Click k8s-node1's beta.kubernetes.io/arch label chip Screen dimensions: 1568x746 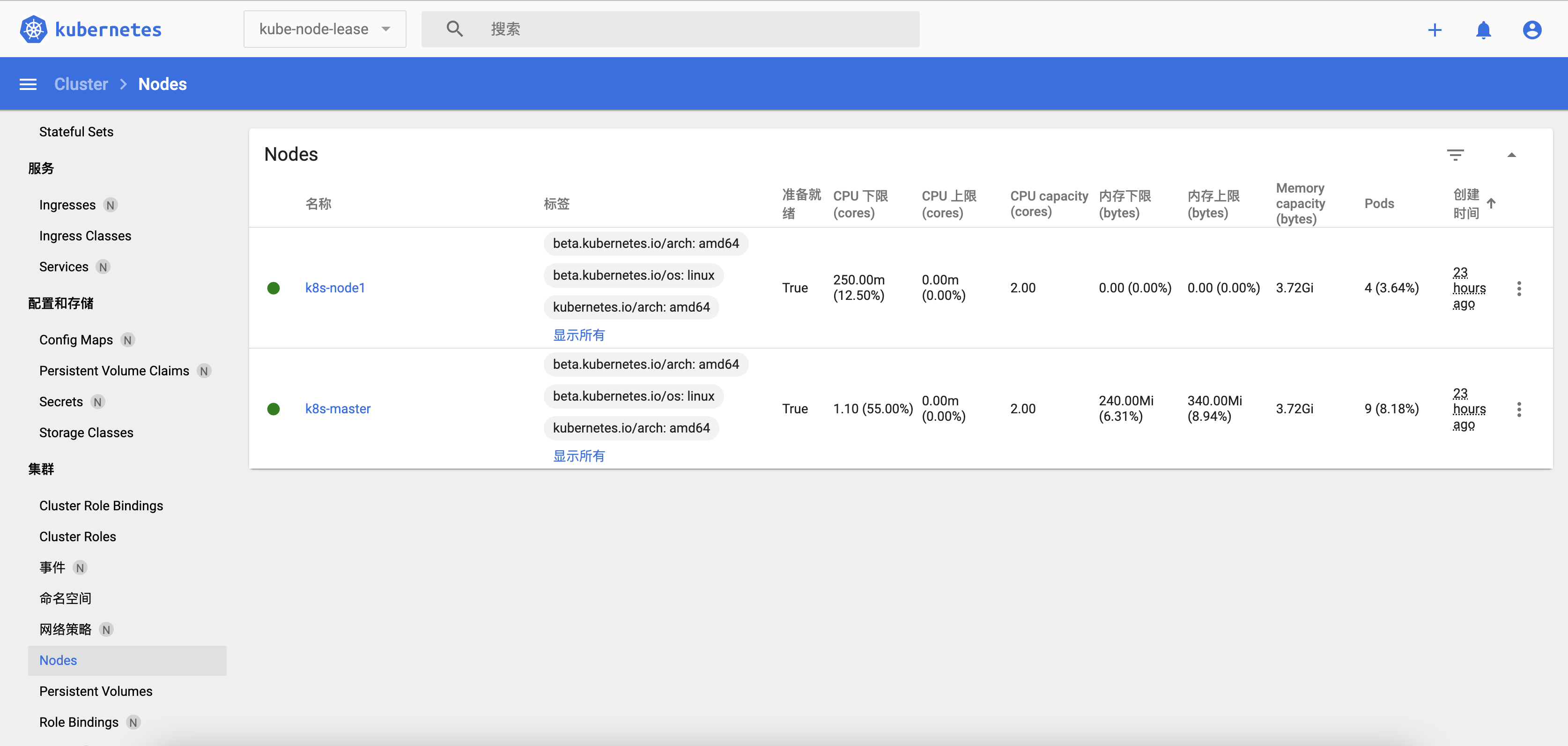(646, 244)
